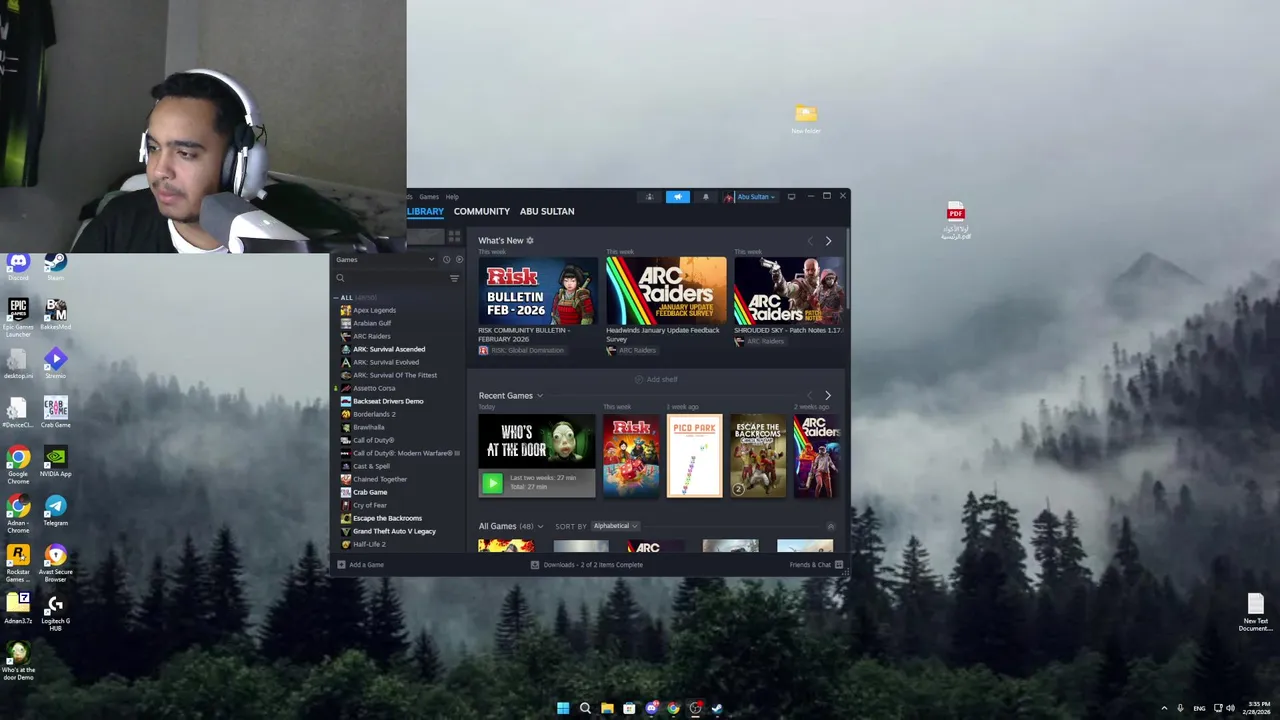Open Shrouded Sky patch notes thumbnail
This screenshot has width=1280, height=720.
[x=789, y=290]
